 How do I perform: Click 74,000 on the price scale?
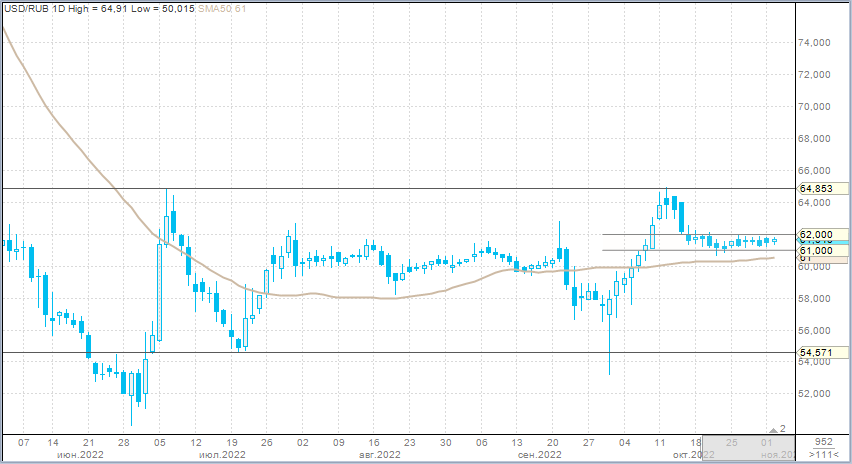(x=817, y=43)
